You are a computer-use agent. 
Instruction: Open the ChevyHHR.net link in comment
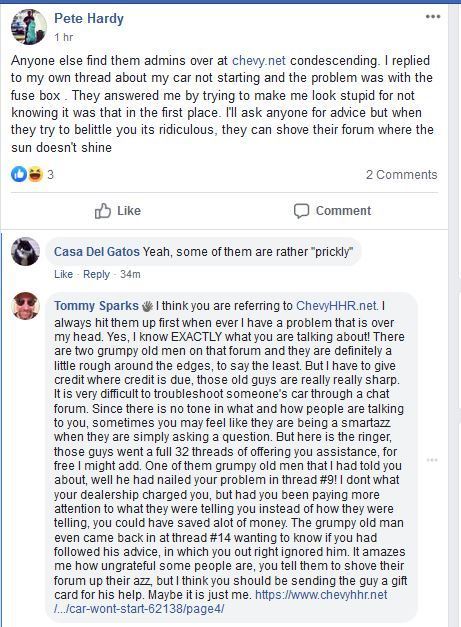(x=337, y=306)
